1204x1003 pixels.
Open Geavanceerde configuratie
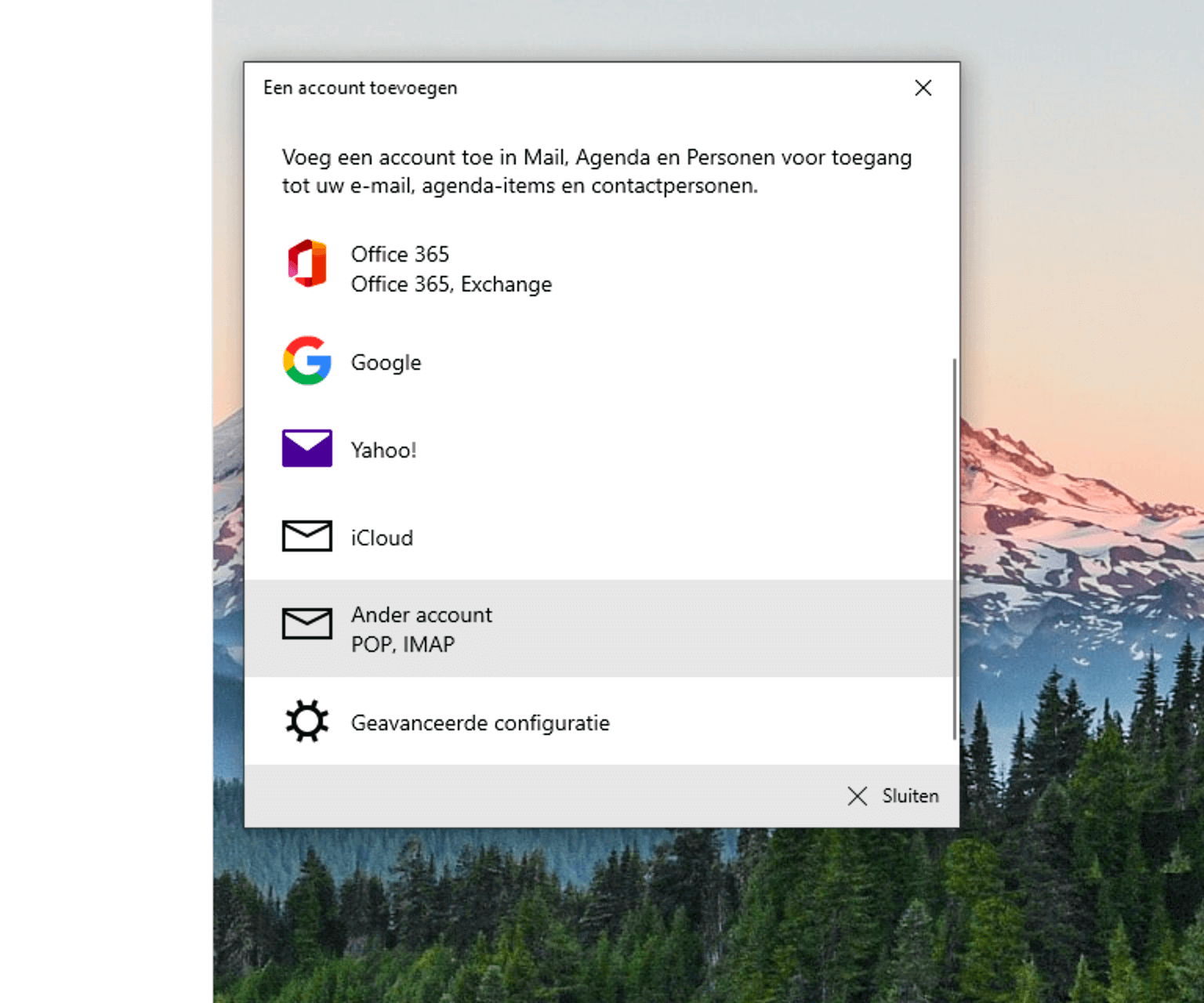click(480, 722)
